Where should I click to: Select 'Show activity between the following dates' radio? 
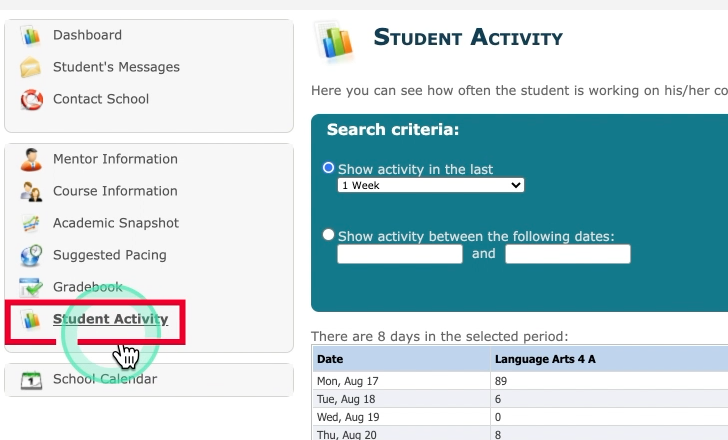328,235
